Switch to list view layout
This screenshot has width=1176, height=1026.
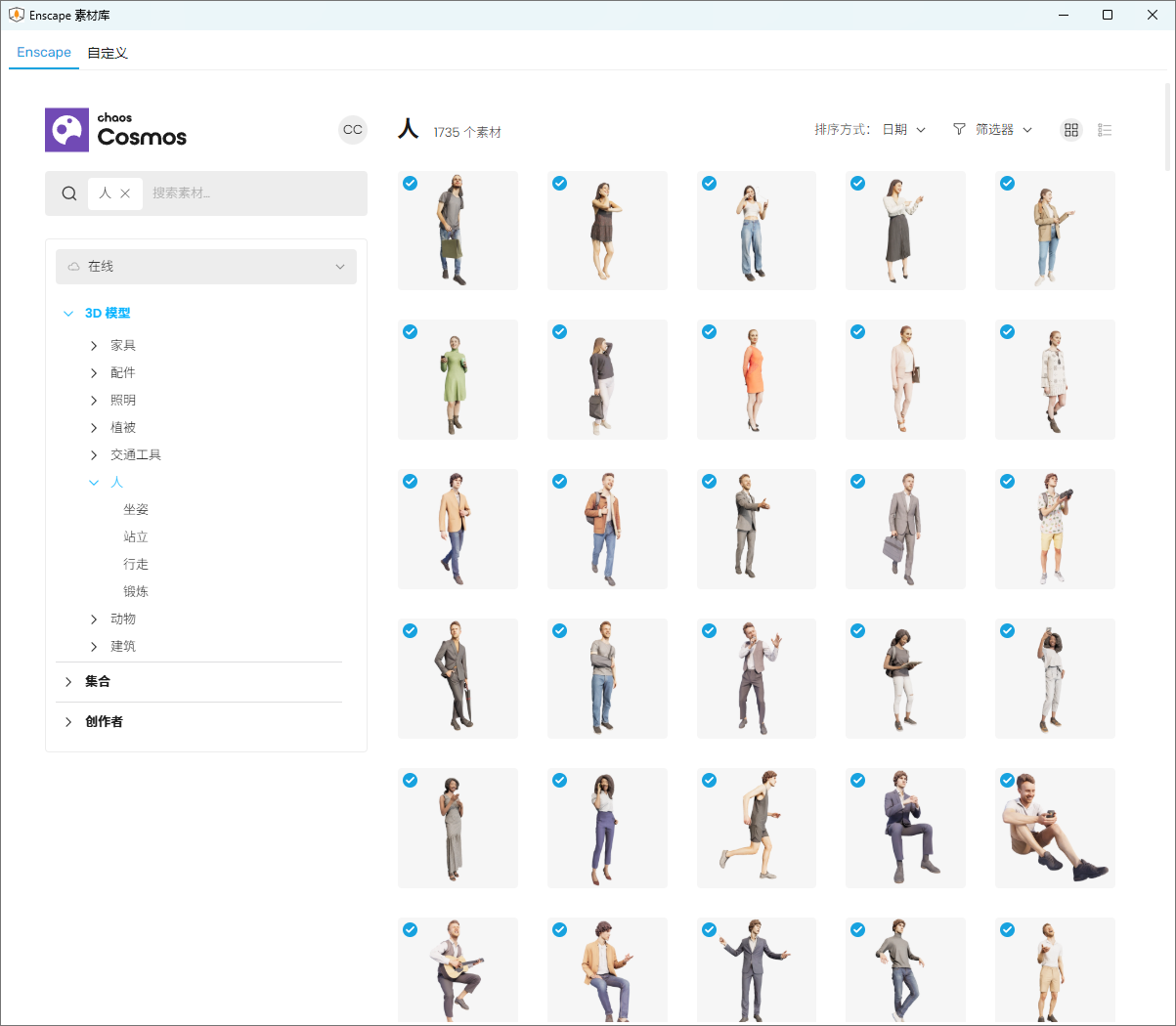(1105, 130)
